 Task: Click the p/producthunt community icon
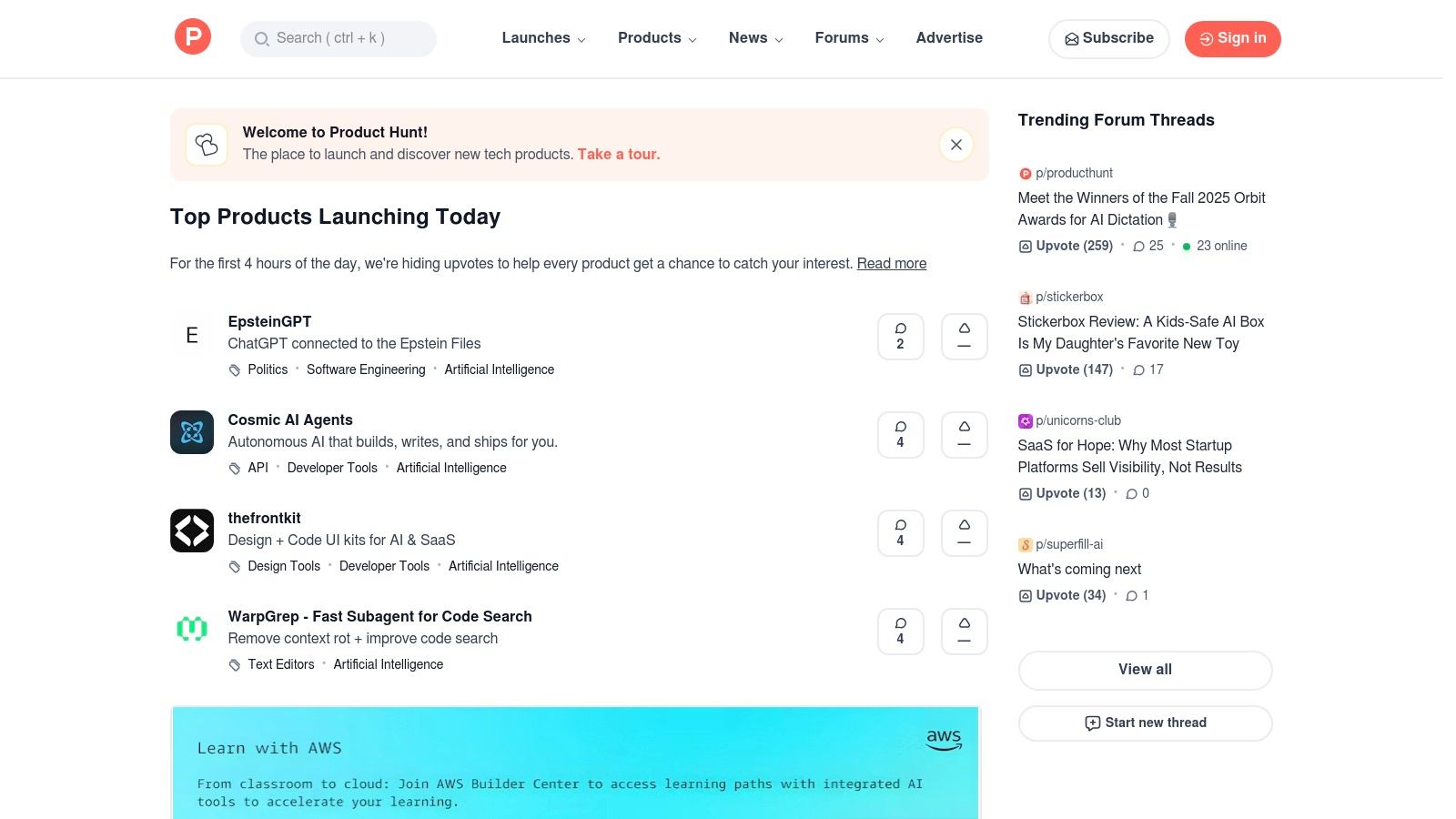coord(1025,173)
